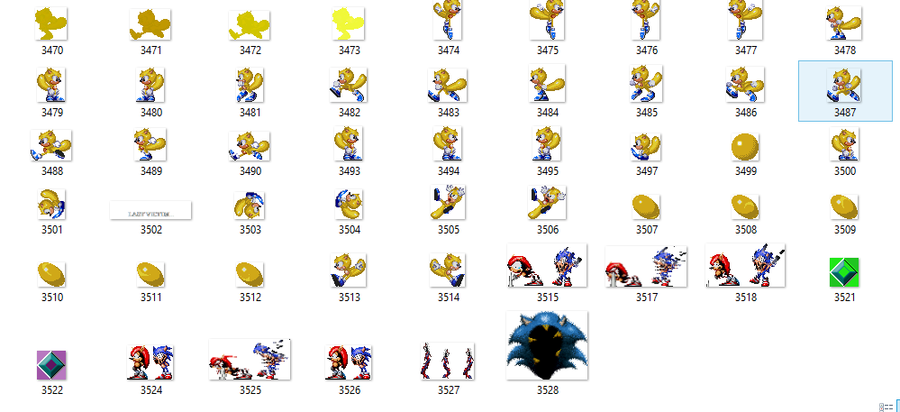Image resolution: width=900 pixels, height=412 pixels.
Task: Select golden egg image 3507
Action: 646,207
